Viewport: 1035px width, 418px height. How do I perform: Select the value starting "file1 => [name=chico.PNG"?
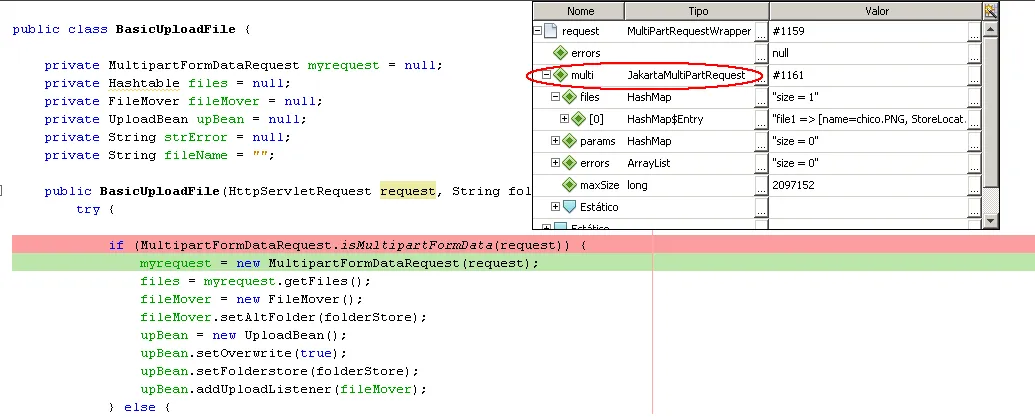pyautogui.click(x=869, y=119)
